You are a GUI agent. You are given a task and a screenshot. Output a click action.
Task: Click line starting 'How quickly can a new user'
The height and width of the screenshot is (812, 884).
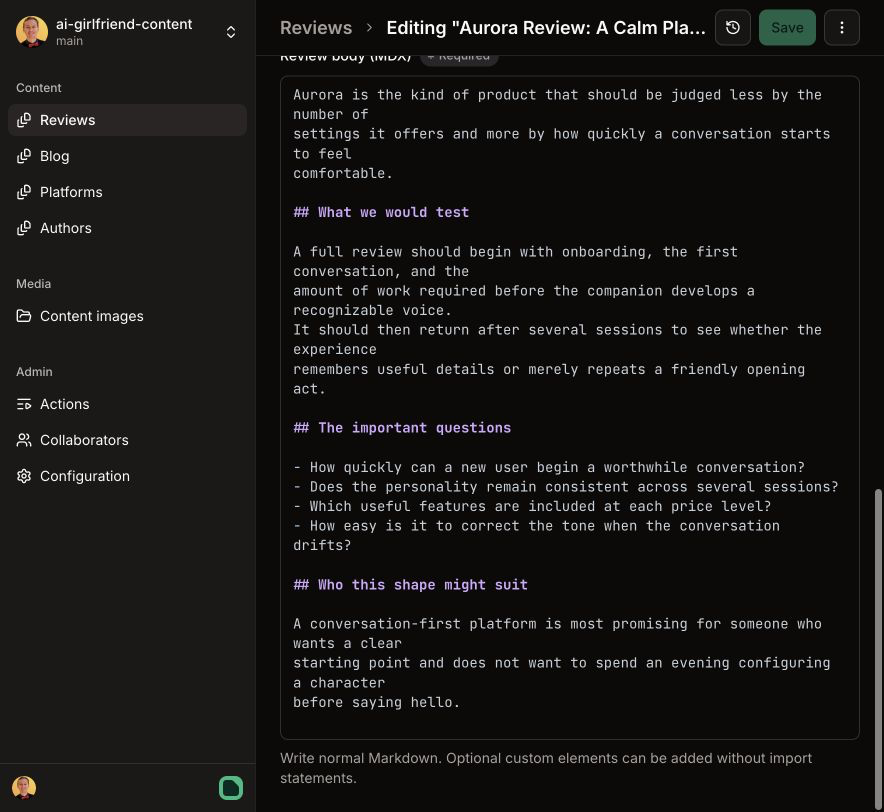(549, 467)
